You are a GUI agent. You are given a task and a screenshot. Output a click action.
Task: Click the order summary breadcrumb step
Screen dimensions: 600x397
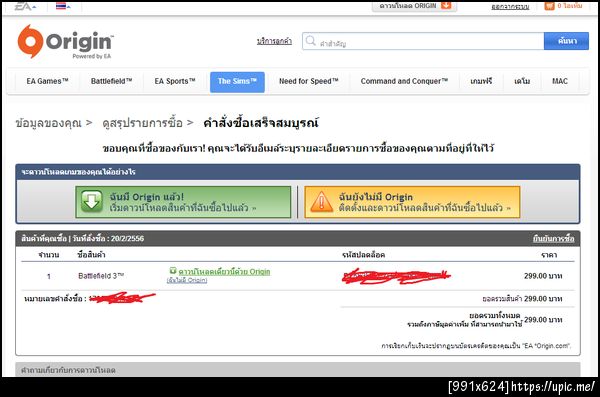pos(142,123)
